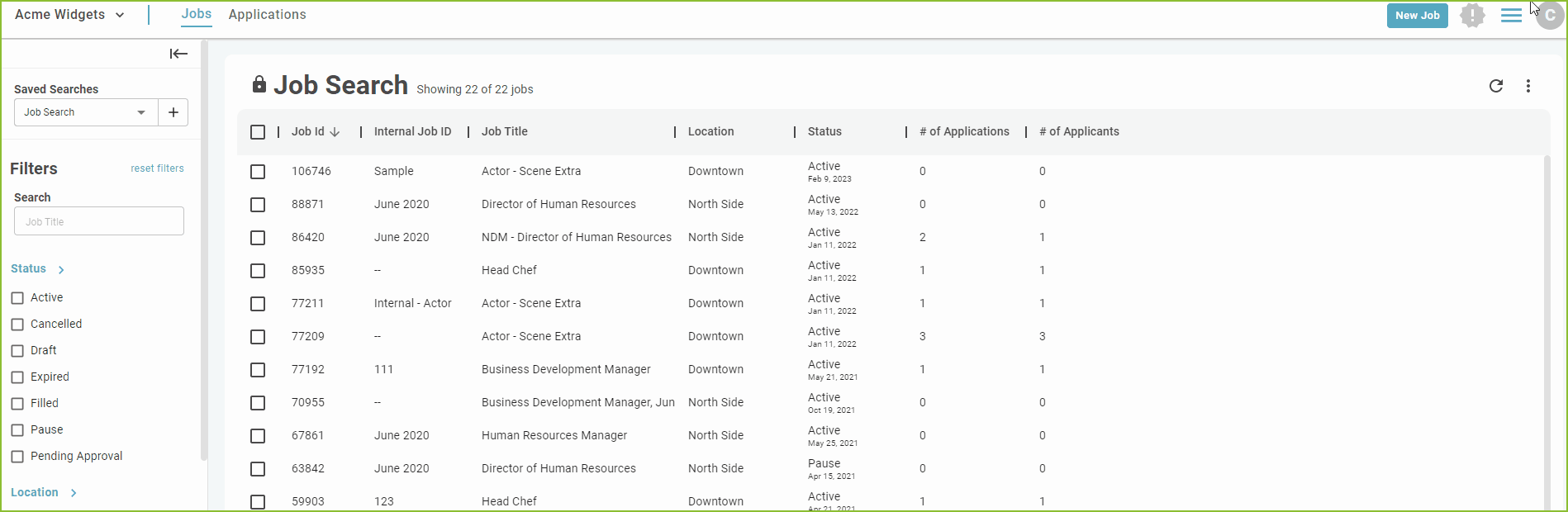Open the user avatar profile menu

pos(1550,15)
